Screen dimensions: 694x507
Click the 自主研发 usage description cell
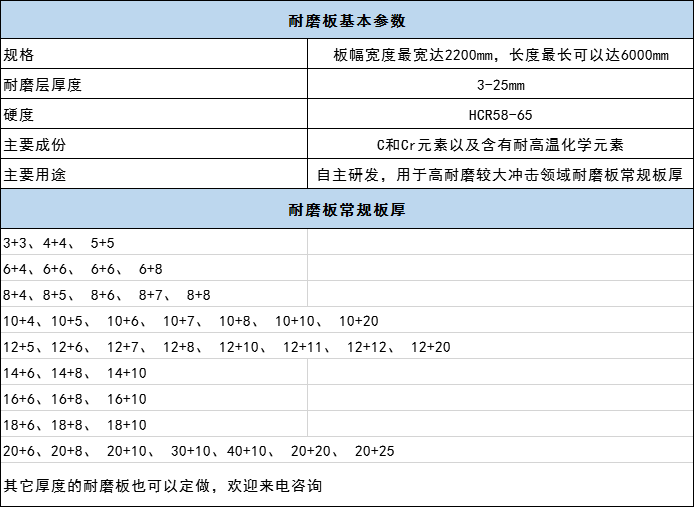click(501, 175)
